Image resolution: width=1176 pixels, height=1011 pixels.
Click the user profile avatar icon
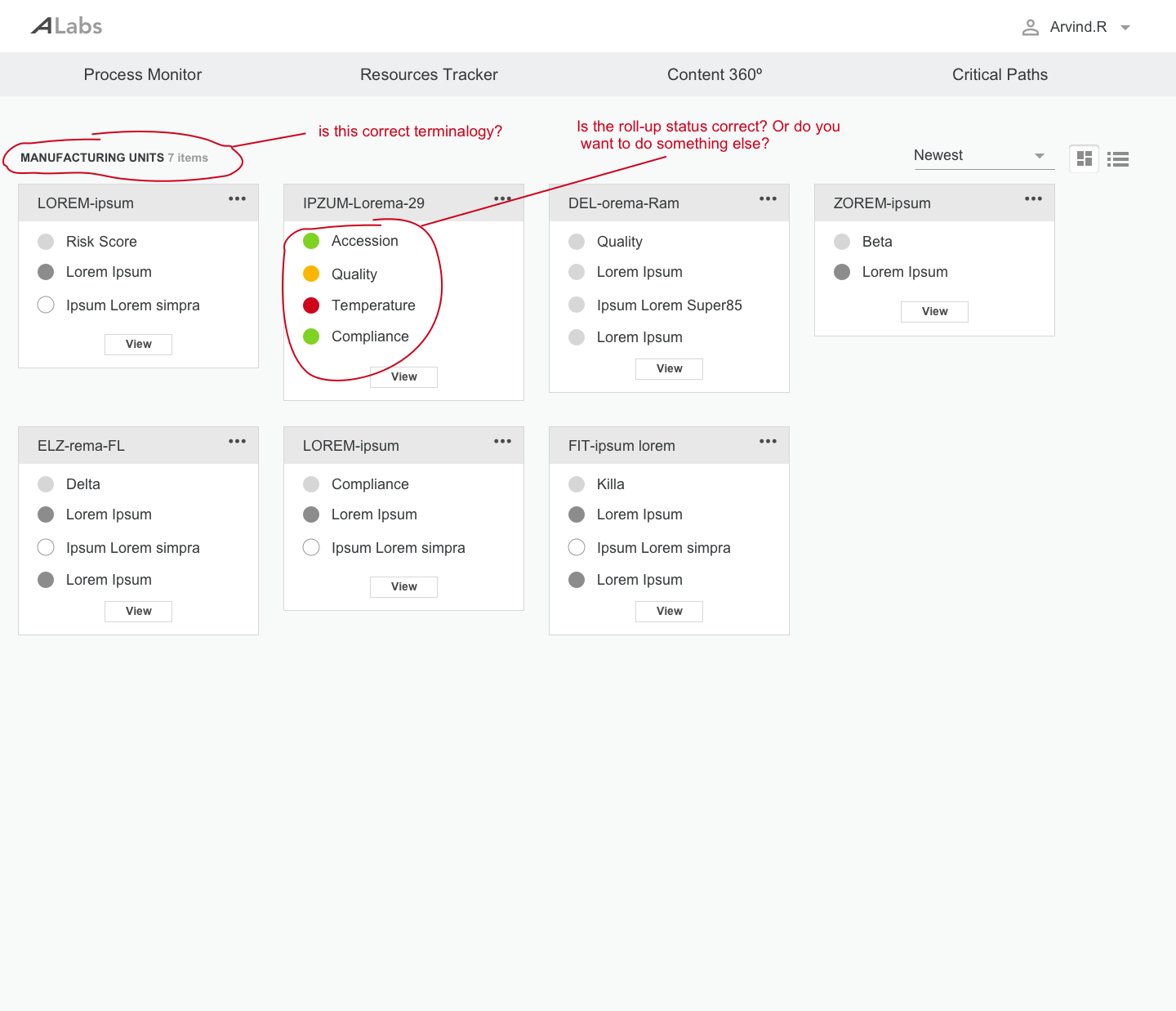point(1031,28)
